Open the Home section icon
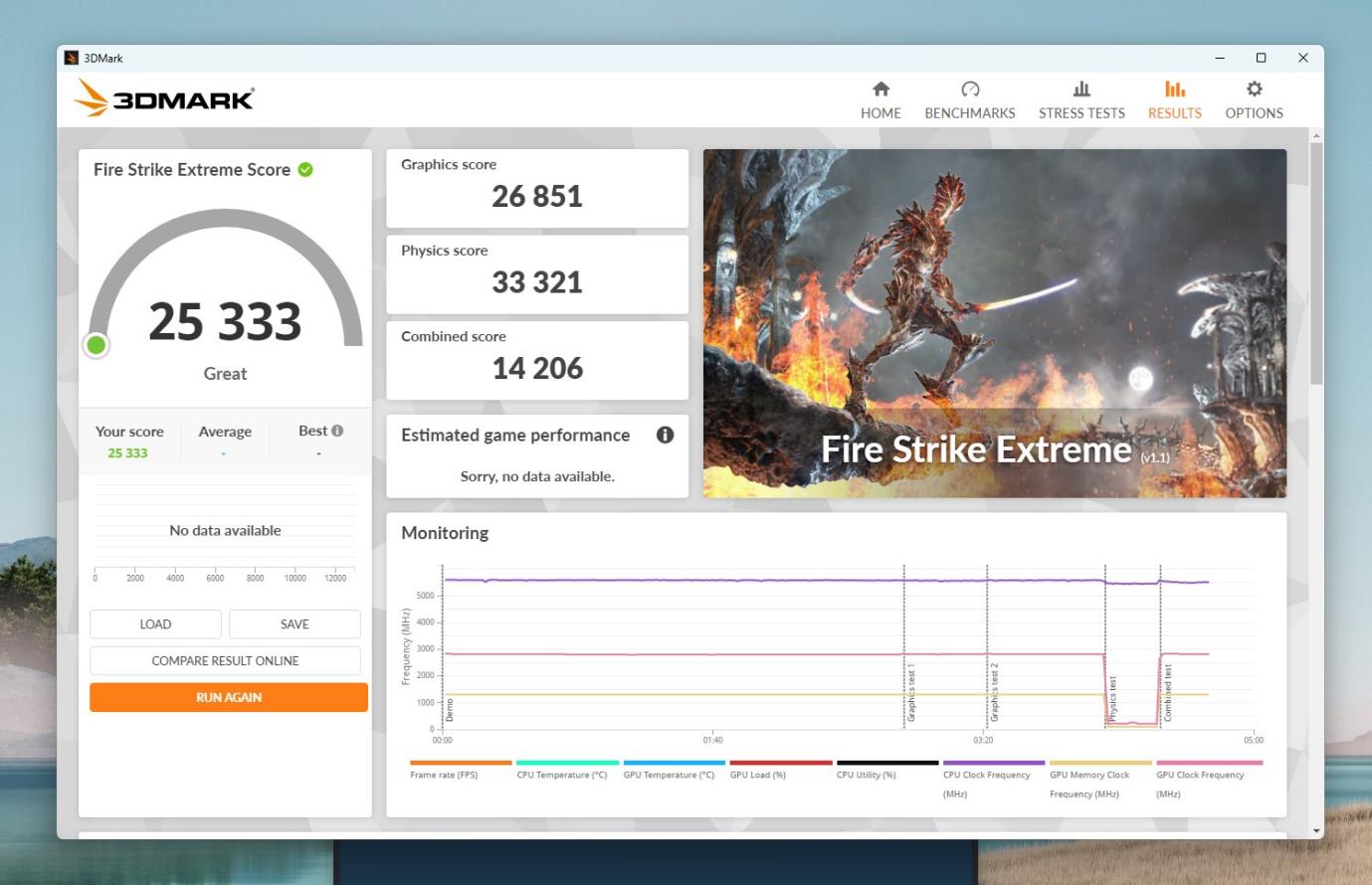 [x=881, y=89]
